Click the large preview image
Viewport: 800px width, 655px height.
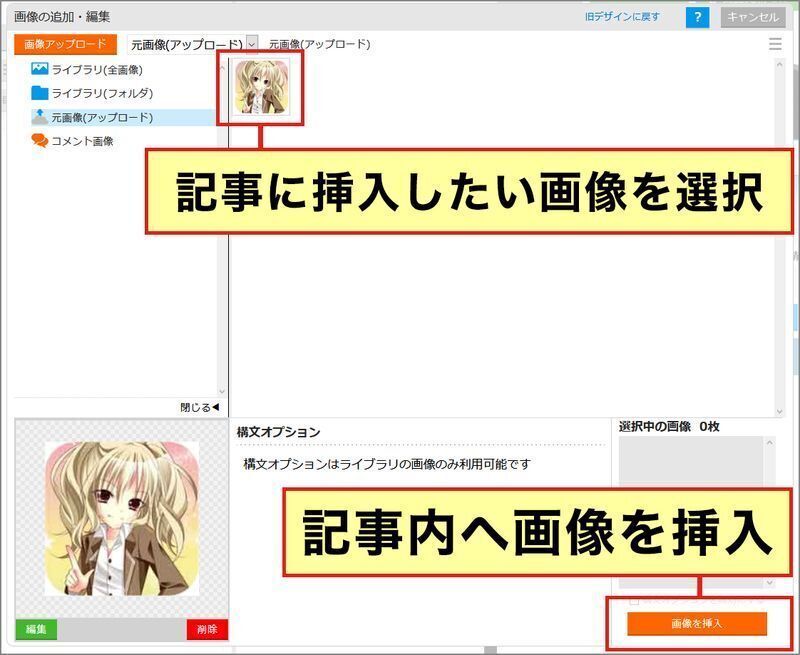(x=122, y=518)
